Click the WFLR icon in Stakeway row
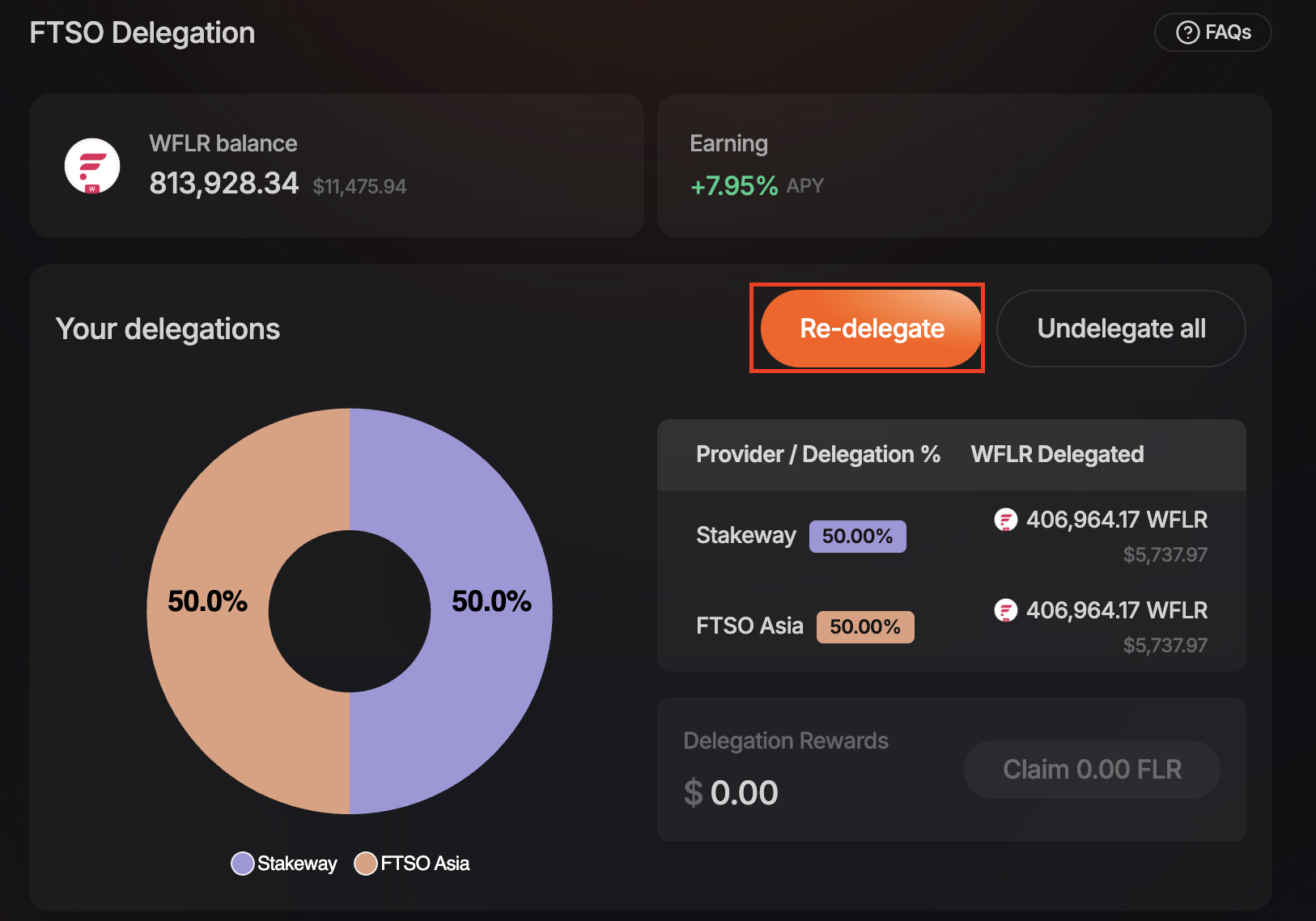The height and width of the screenshot is (921, 1316). pyautogui.click(x=1005, y=520)
